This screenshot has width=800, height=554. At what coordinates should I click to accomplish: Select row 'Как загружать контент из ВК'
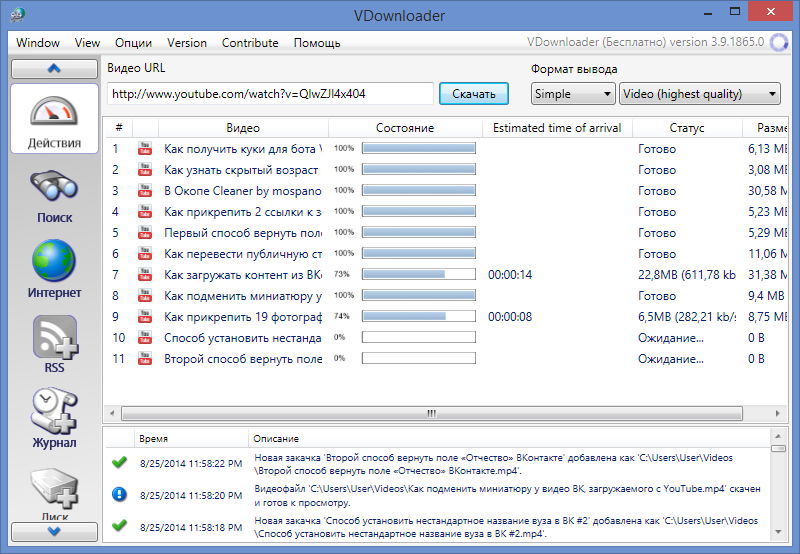(x=446, y=274)
